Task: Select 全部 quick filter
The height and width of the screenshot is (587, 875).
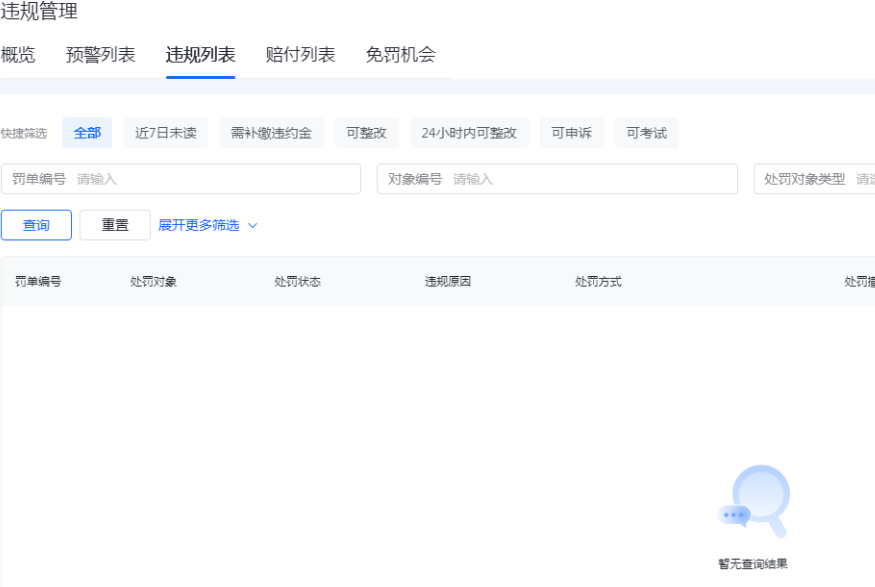Action: (87, 133)
